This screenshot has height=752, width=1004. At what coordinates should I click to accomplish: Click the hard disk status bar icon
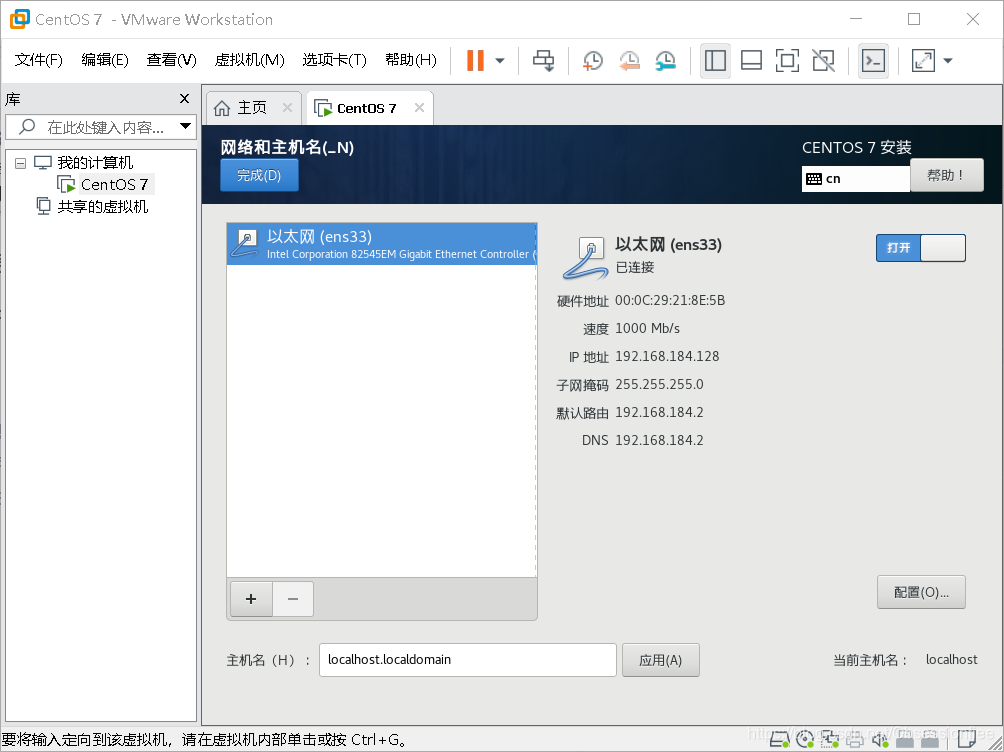780,740
